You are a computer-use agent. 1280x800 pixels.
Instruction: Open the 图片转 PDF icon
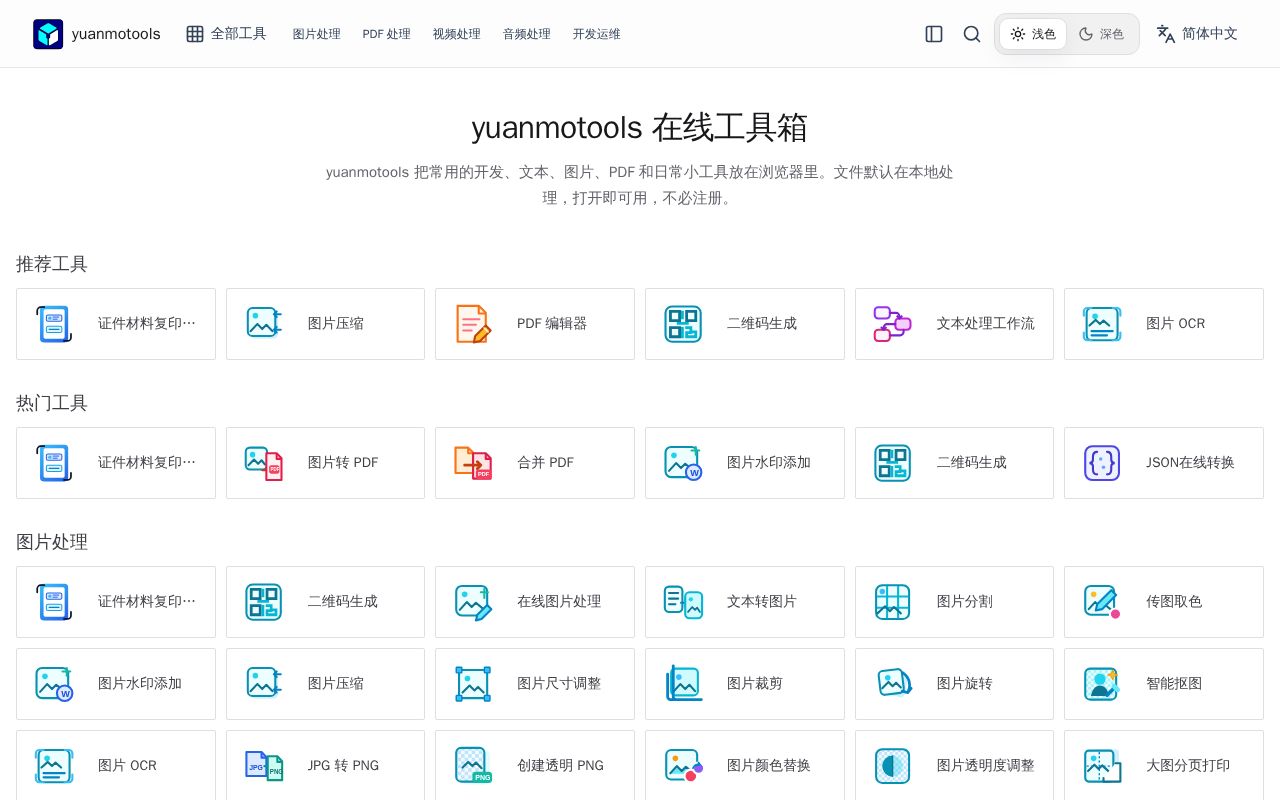(x=264, y=463)
